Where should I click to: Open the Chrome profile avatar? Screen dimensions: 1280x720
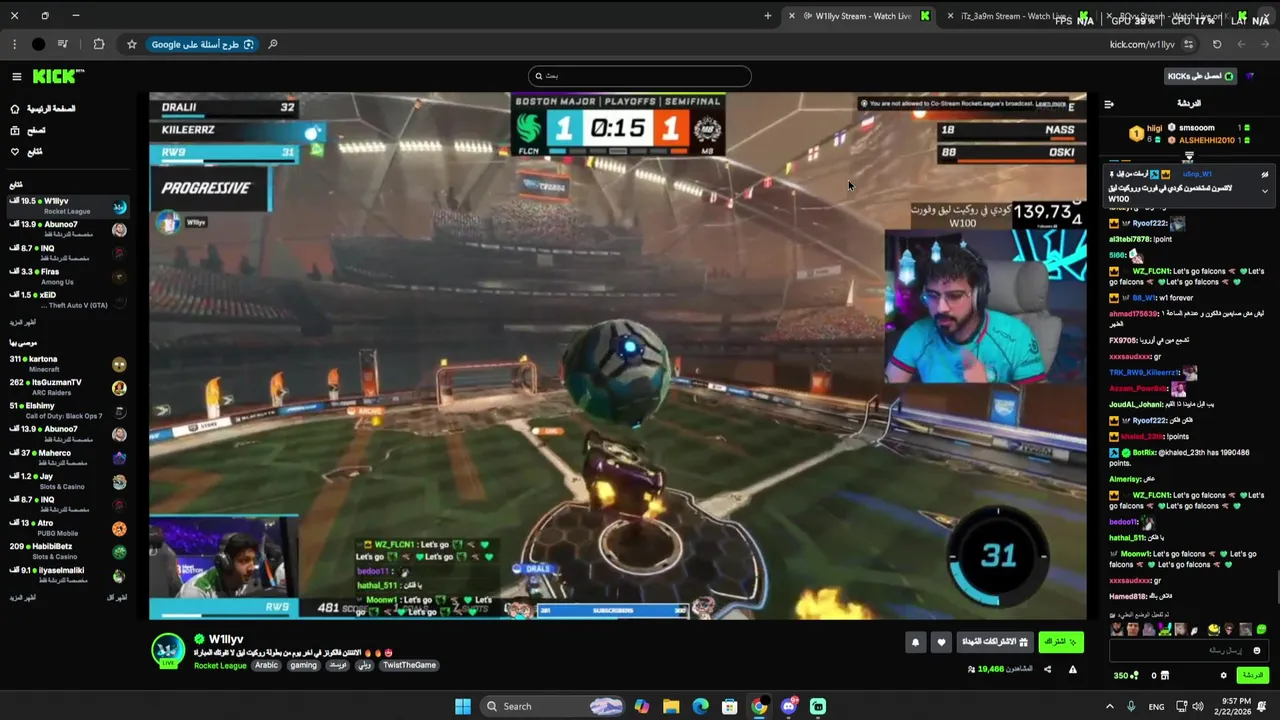pyautogui.click(x=38, y=44)
